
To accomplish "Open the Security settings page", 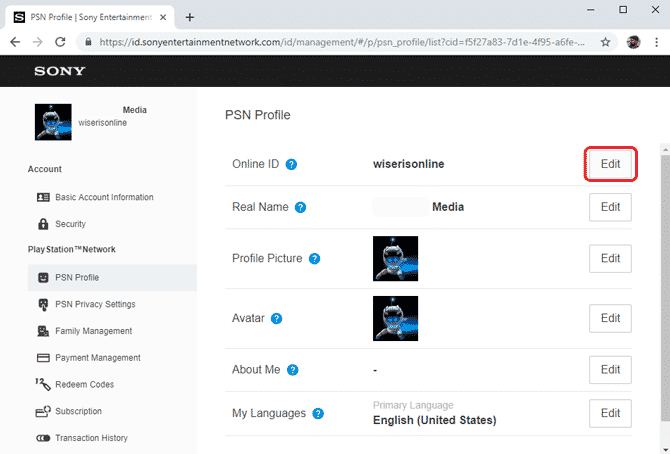I will tap(71, 224).
